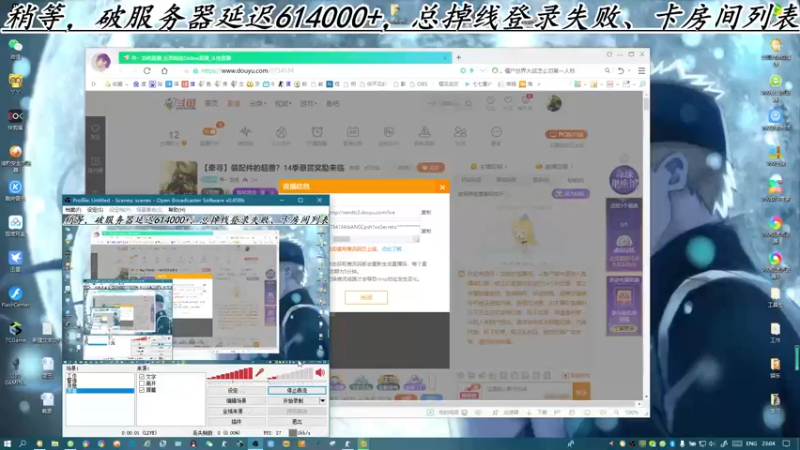800x450 pixels.
Task: Open the Douyu user avatar menu
Action: pyautogui.click(x=554, y=103)
